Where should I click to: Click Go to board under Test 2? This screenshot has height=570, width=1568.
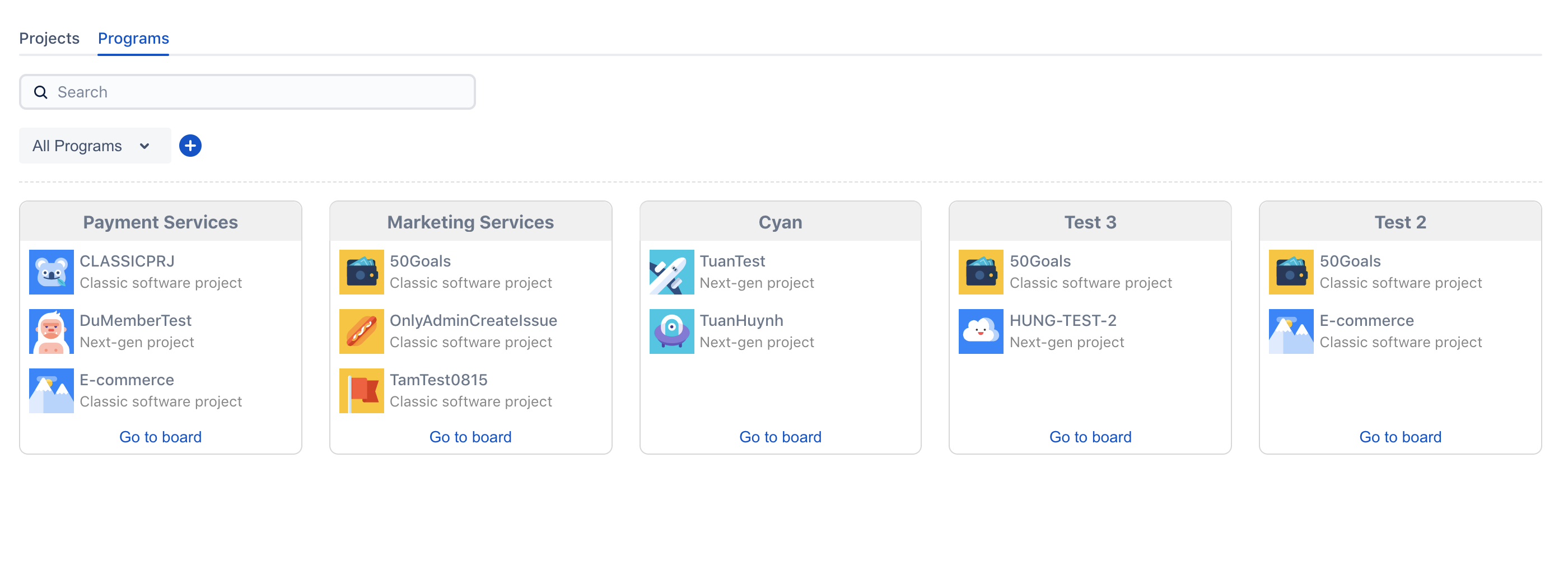1399,437
